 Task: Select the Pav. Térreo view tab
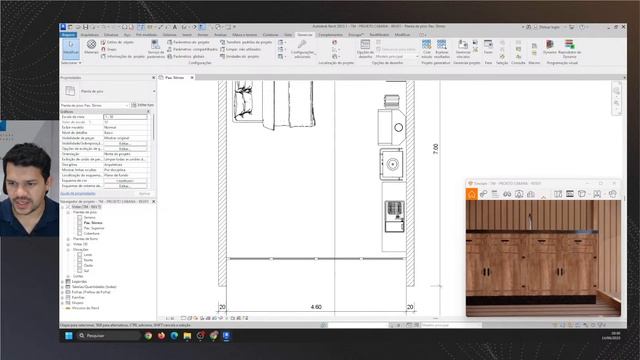[174, 78]
